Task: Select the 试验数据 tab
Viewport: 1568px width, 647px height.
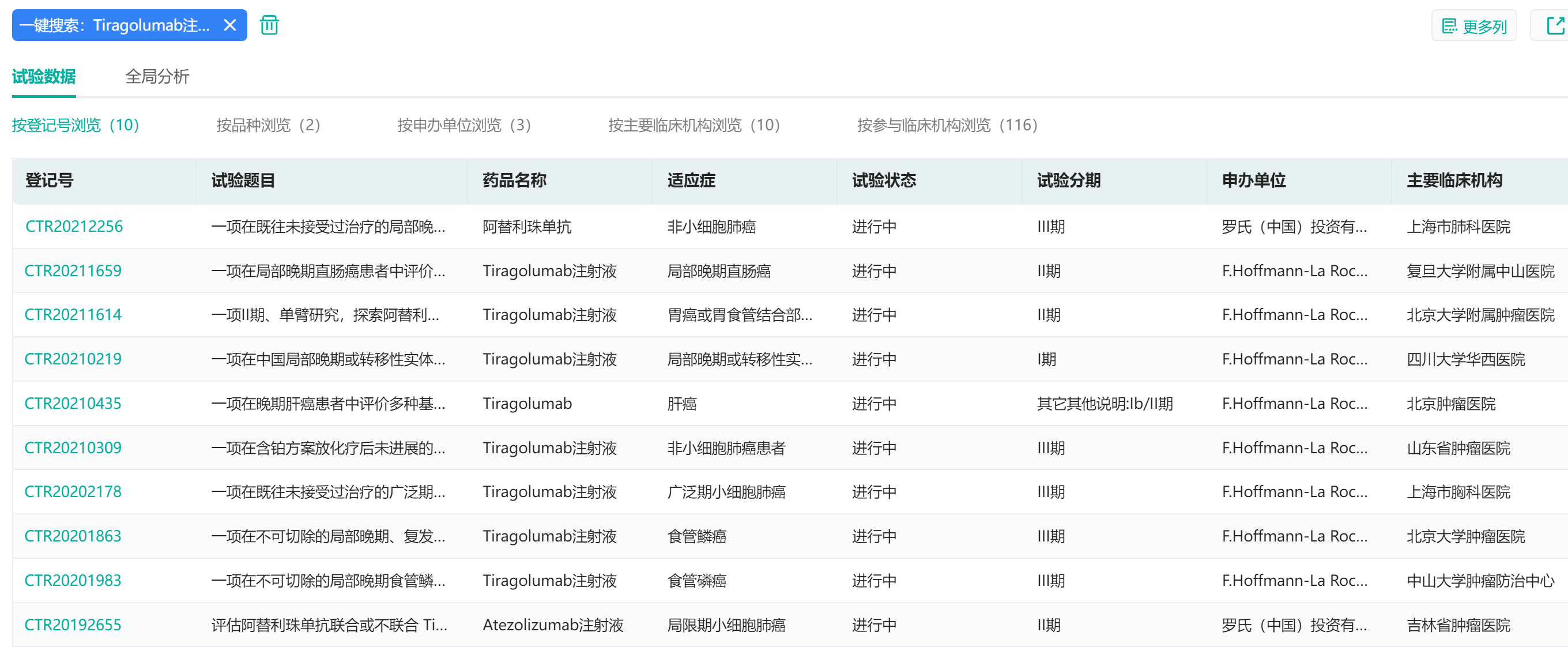Action: (x=44, y=76)
